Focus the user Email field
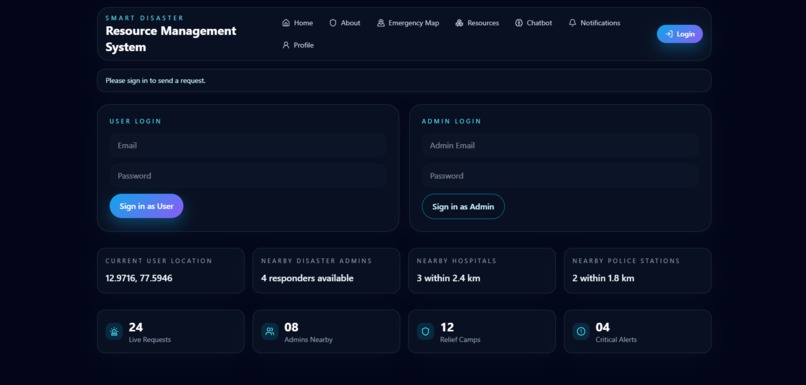This screenshot has width=806, height=385. click(248, 145)
